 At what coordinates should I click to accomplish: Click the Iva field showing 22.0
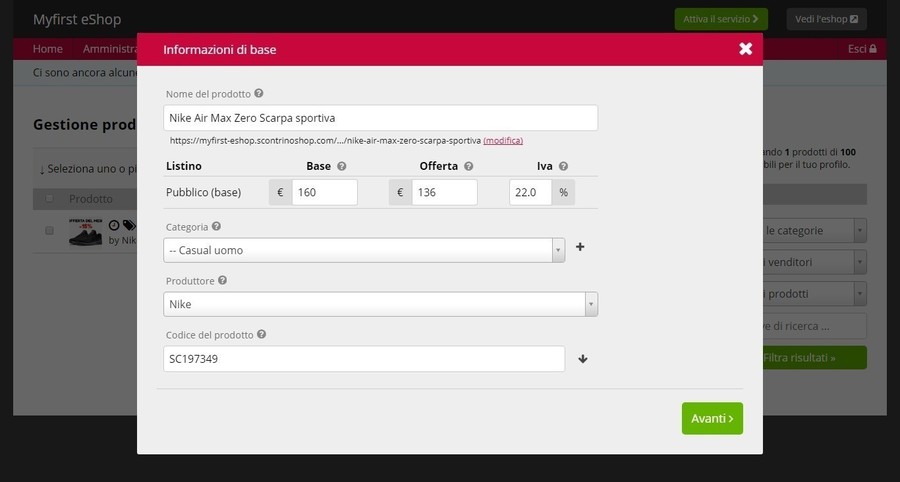(x=530, y=192)
